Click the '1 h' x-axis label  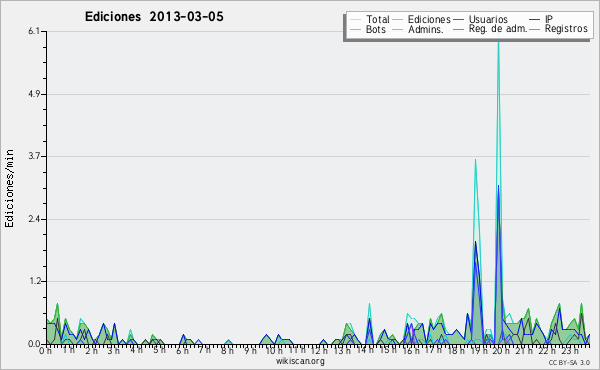[x=68, y=350]
